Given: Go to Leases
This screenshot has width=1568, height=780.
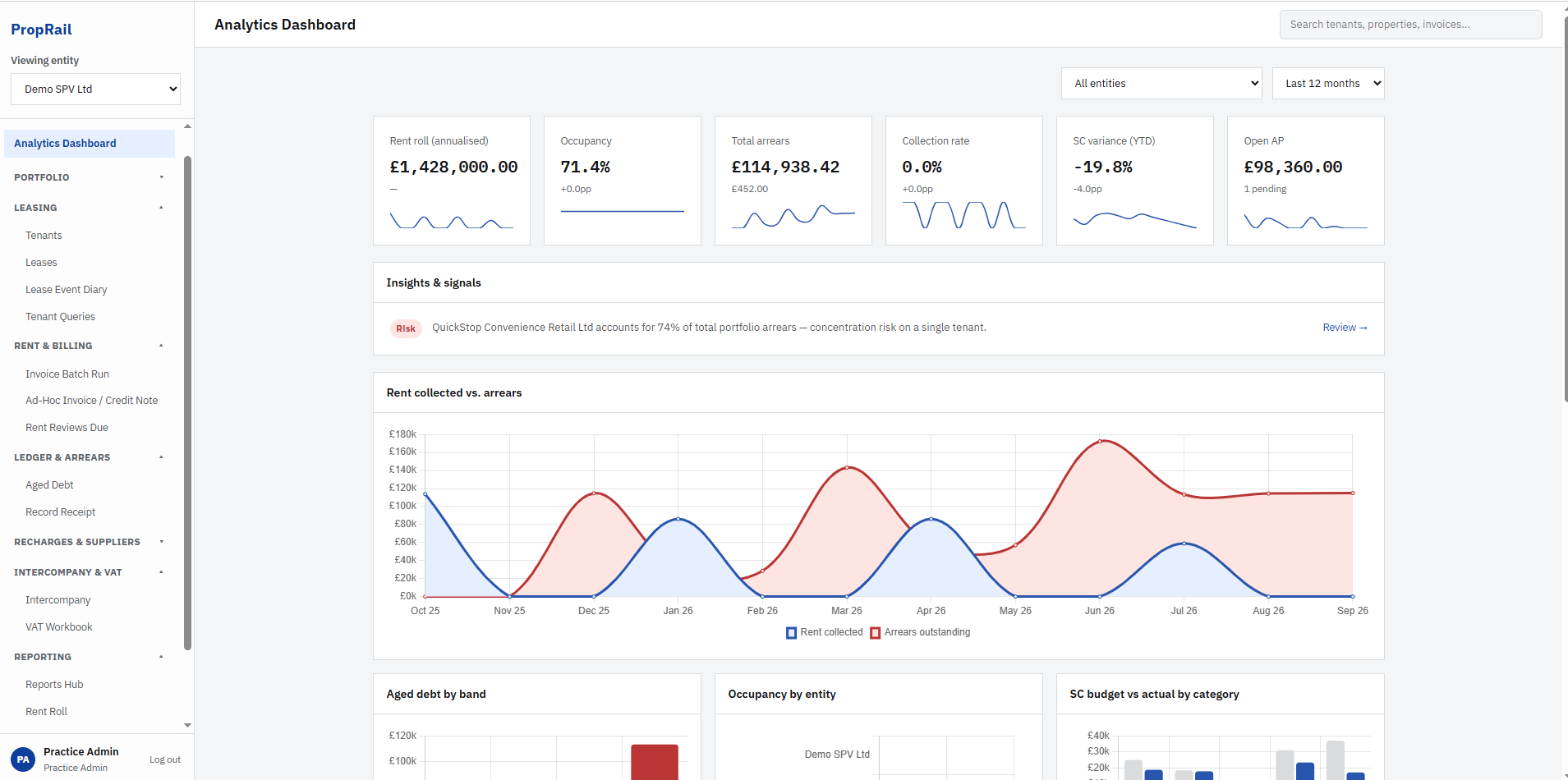Looking at the screenshot, I should click(41, 263).
